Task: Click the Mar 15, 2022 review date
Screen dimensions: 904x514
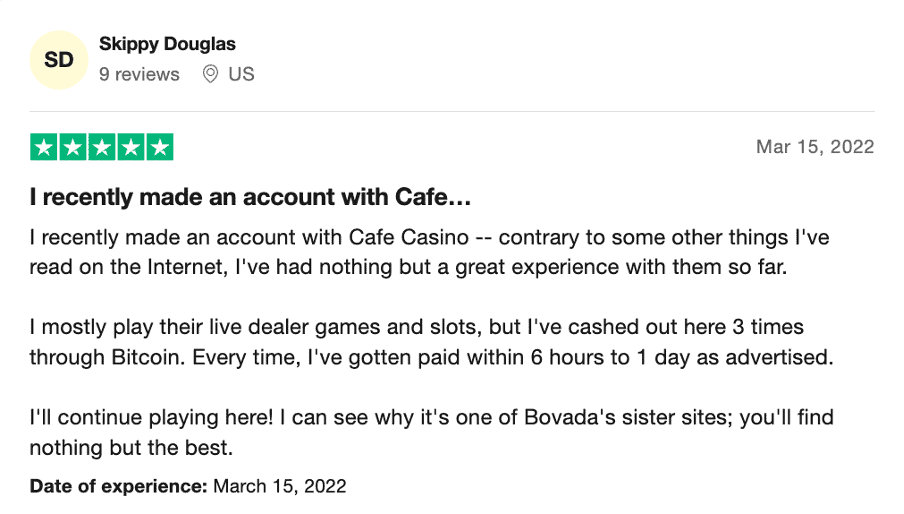Action: 815,147
